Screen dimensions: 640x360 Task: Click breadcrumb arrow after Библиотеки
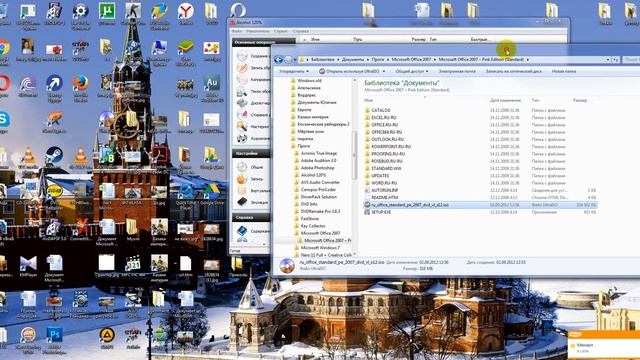click(x=338, y=60)
